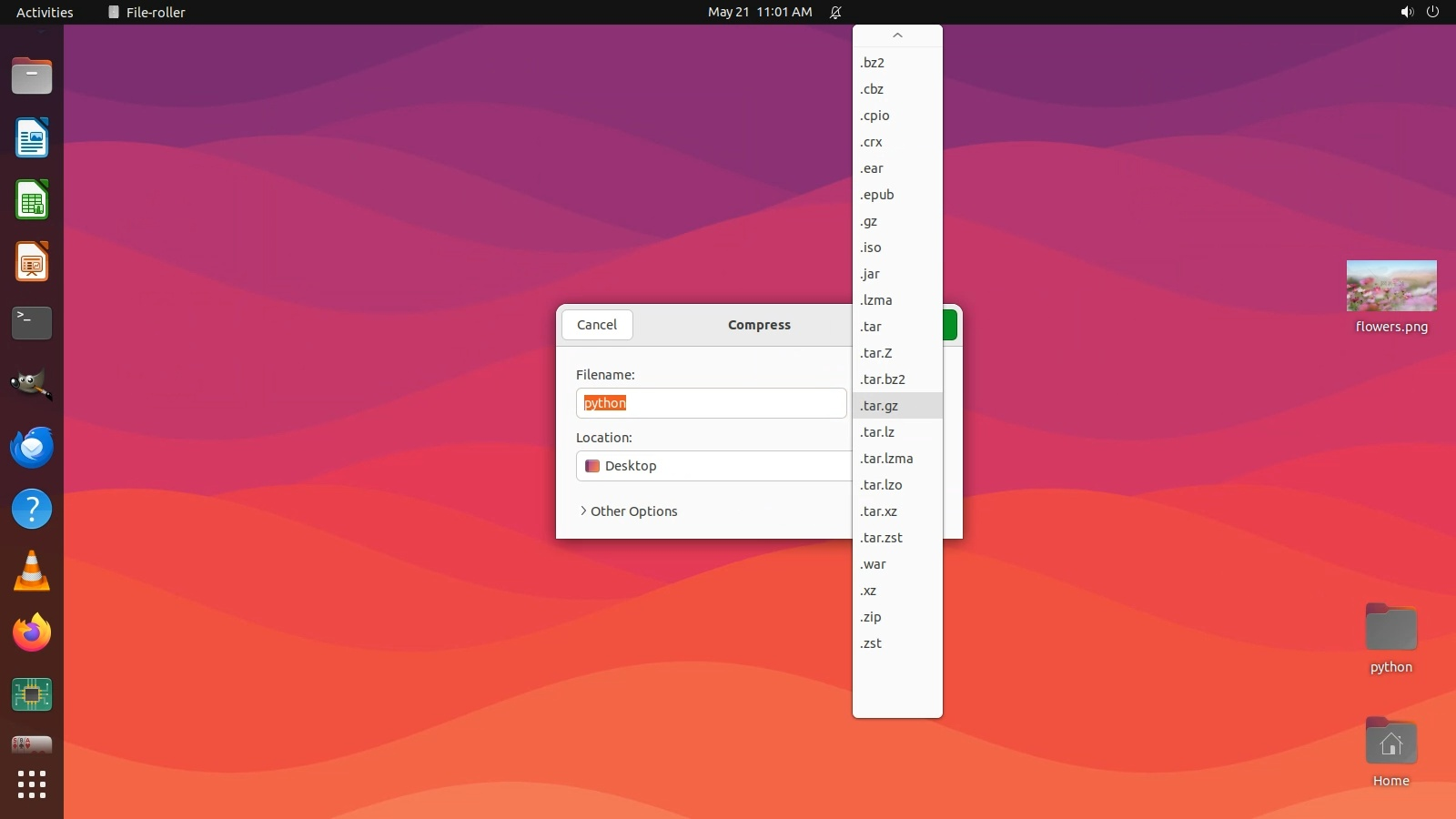Open the Files manager dock icon
The width and height of the screenshot is (1456, 819).
click(32, 76)
